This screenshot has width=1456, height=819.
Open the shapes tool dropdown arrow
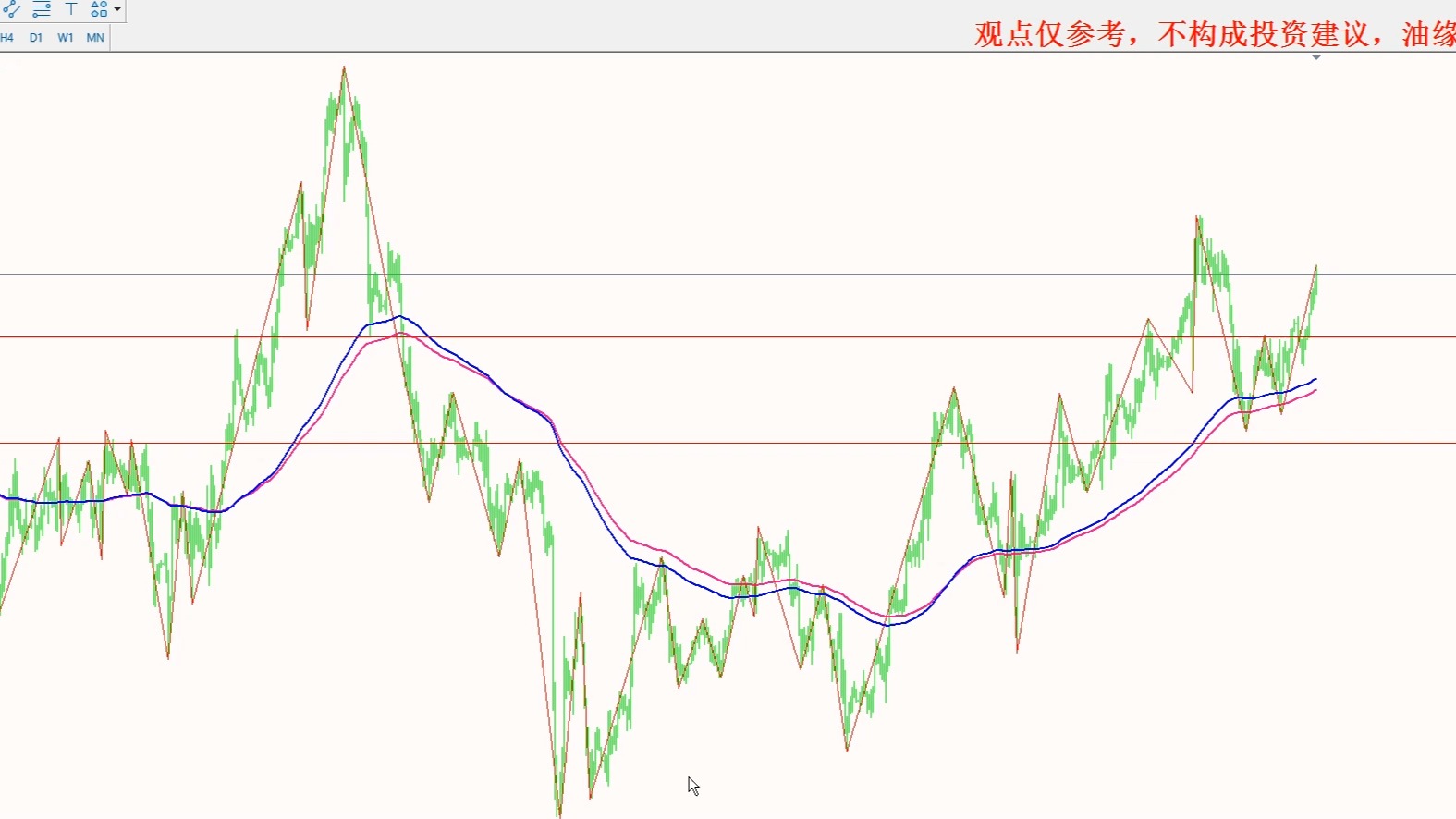[x=117, y=9]
